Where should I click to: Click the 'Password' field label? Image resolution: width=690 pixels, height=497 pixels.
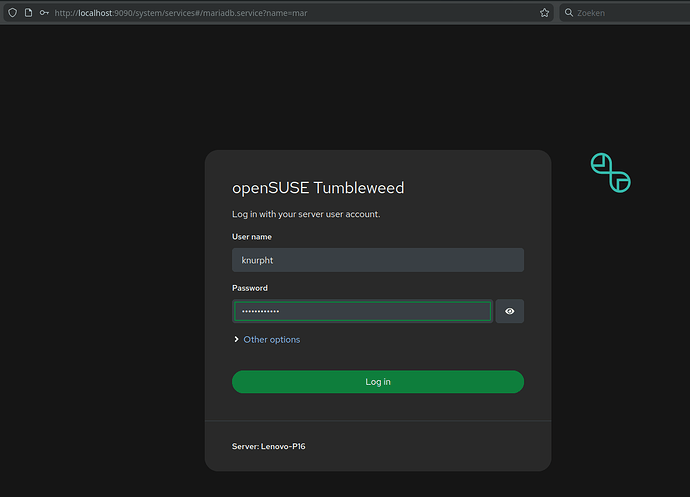click(x=250, y=288)
